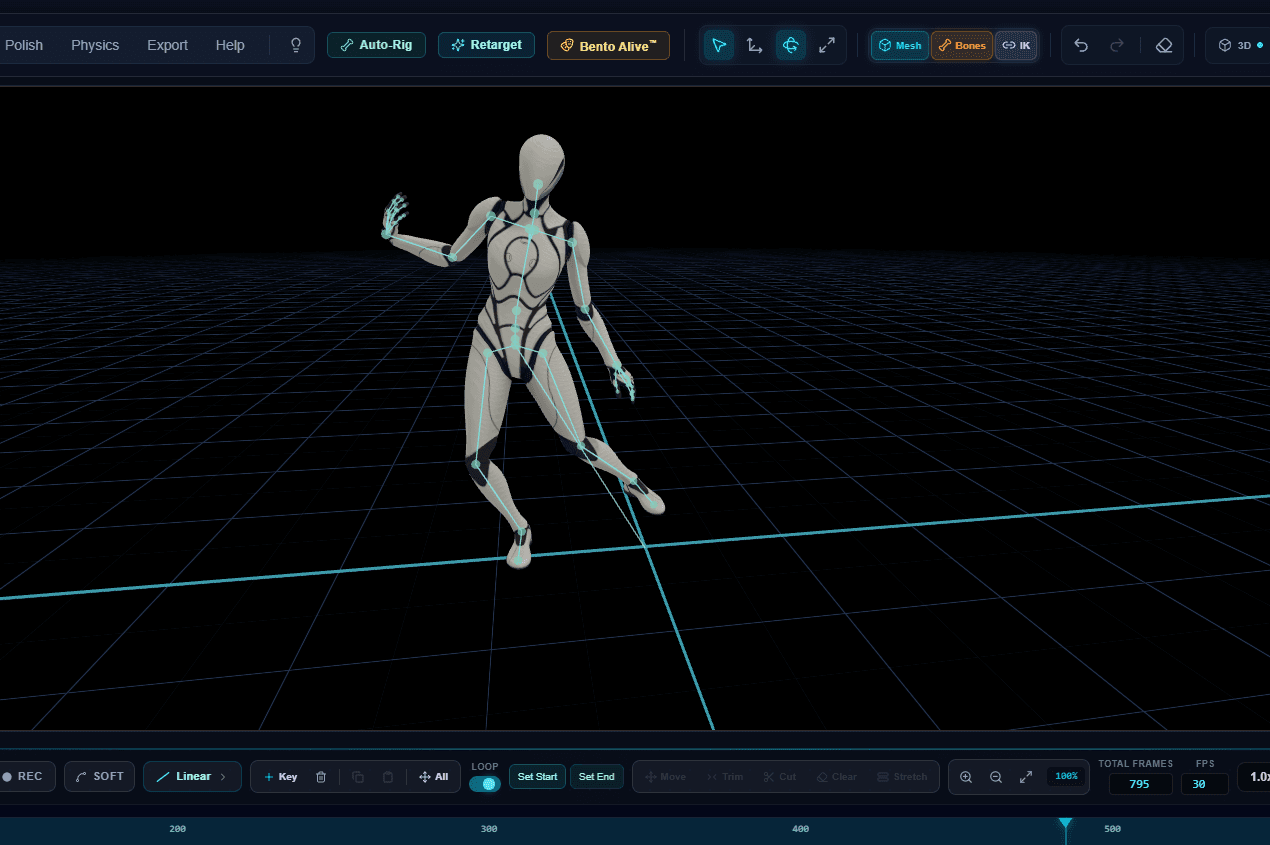Click the All button
Viewport: 1270px width, 845px height.
pyautogui.click(x=434, y=777)
